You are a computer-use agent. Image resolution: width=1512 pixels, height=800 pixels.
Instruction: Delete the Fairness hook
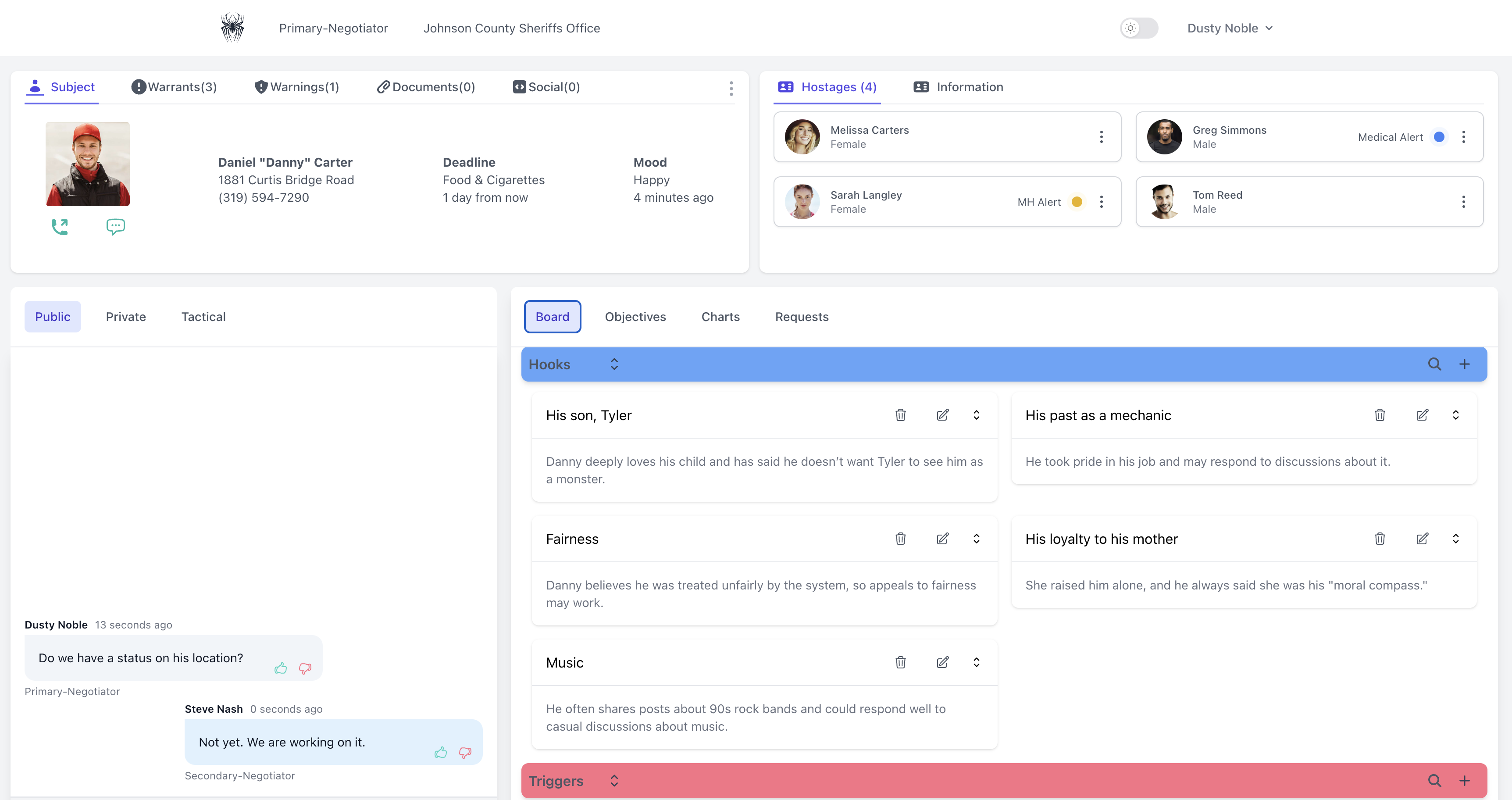(x=900, y=539)
